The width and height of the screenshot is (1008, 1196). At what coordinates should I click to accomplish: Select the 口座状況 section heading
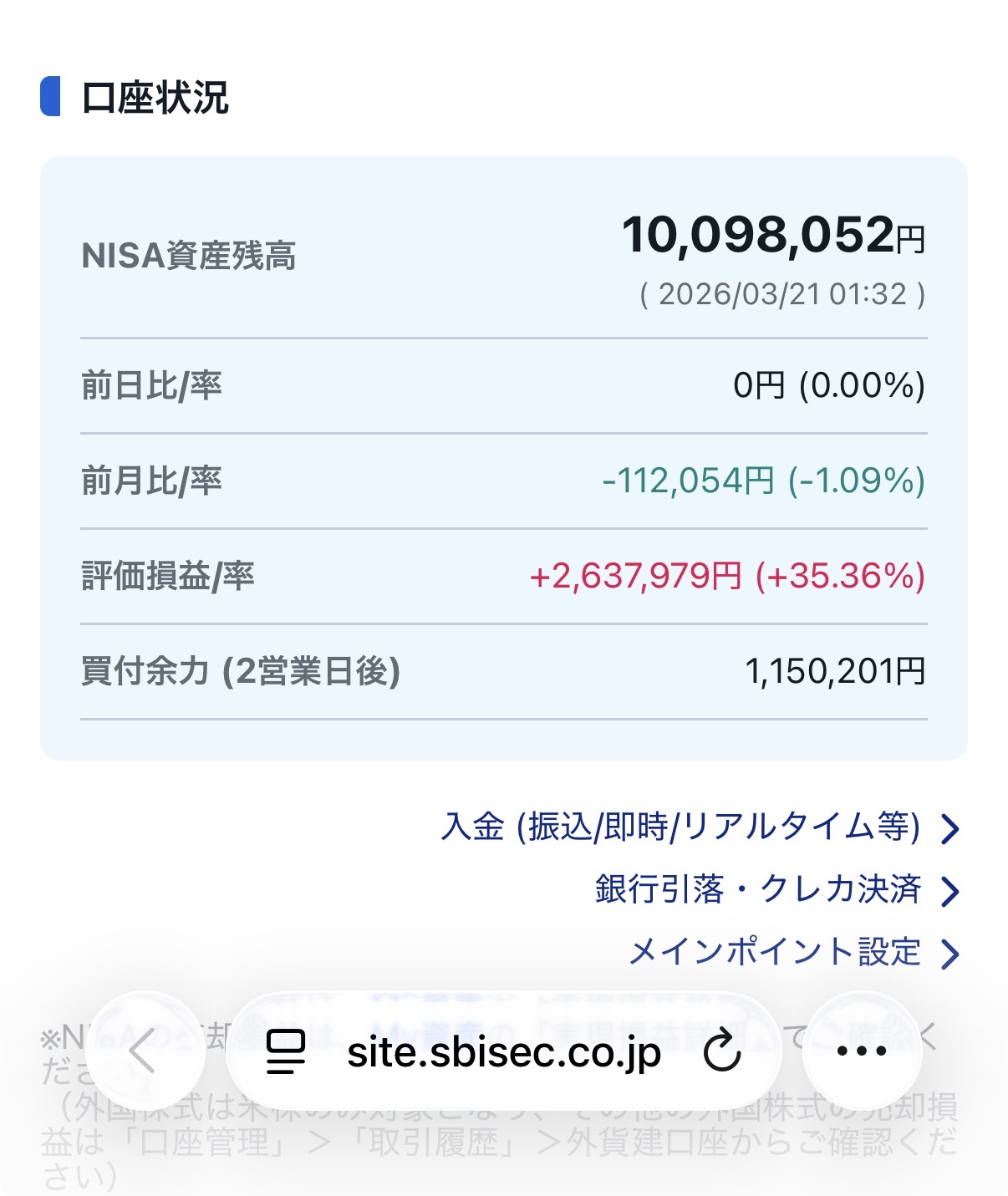pos(155,97)
